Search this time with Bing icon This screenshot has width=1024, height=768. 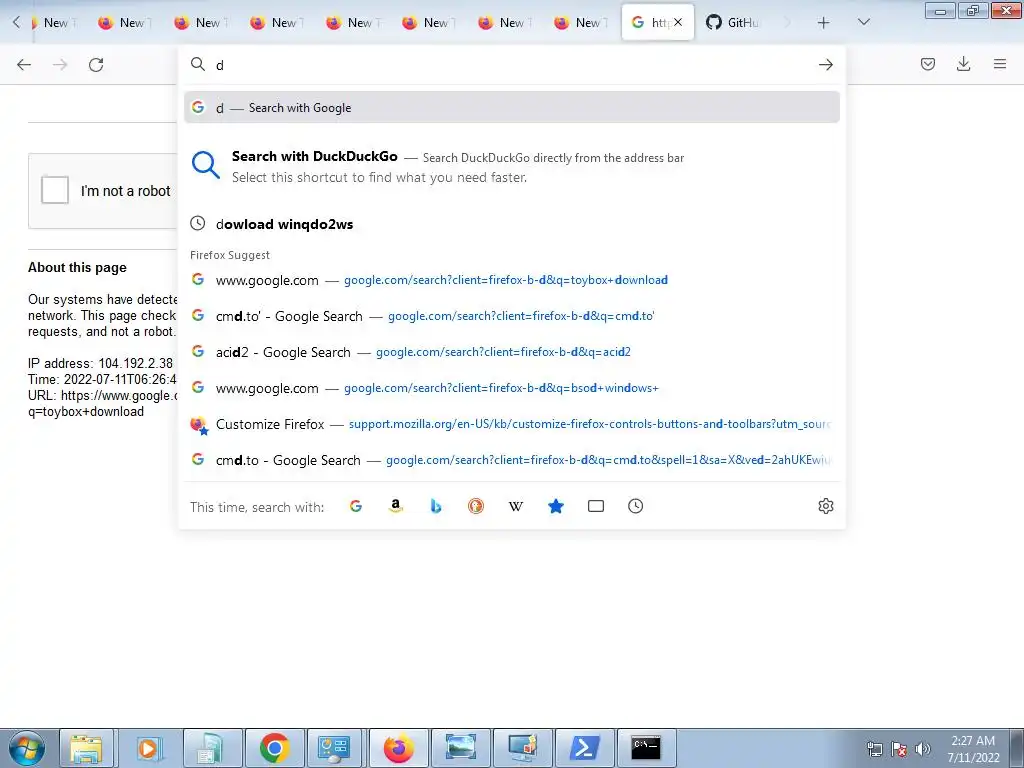click(436, 506)
